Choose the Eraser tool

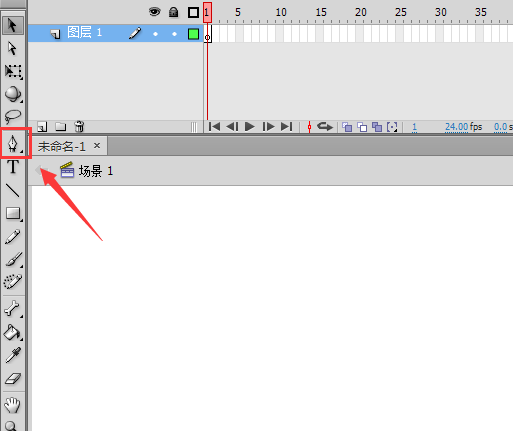coord(13,379)
